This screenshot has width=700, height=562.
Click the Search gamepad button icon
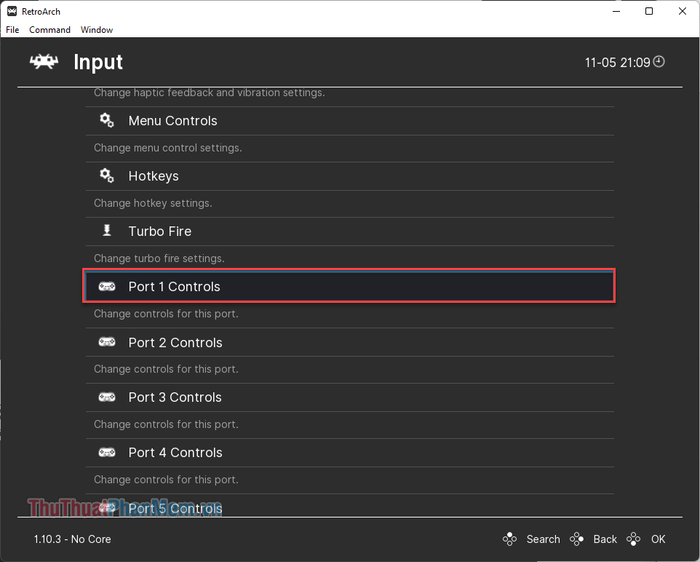pos(509,539)
